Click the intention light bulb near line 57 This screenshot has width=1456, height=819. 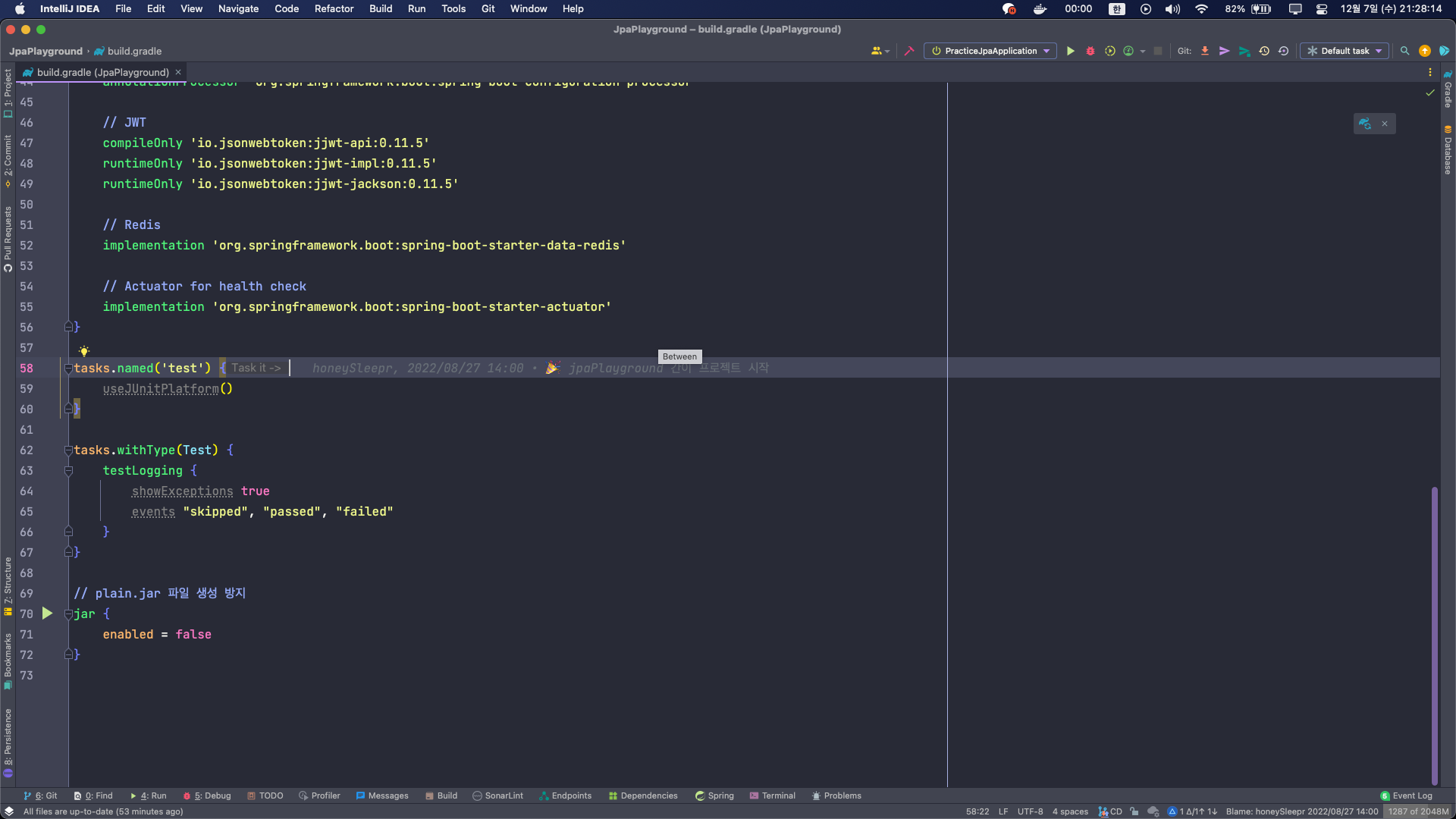tap(83, 350)
